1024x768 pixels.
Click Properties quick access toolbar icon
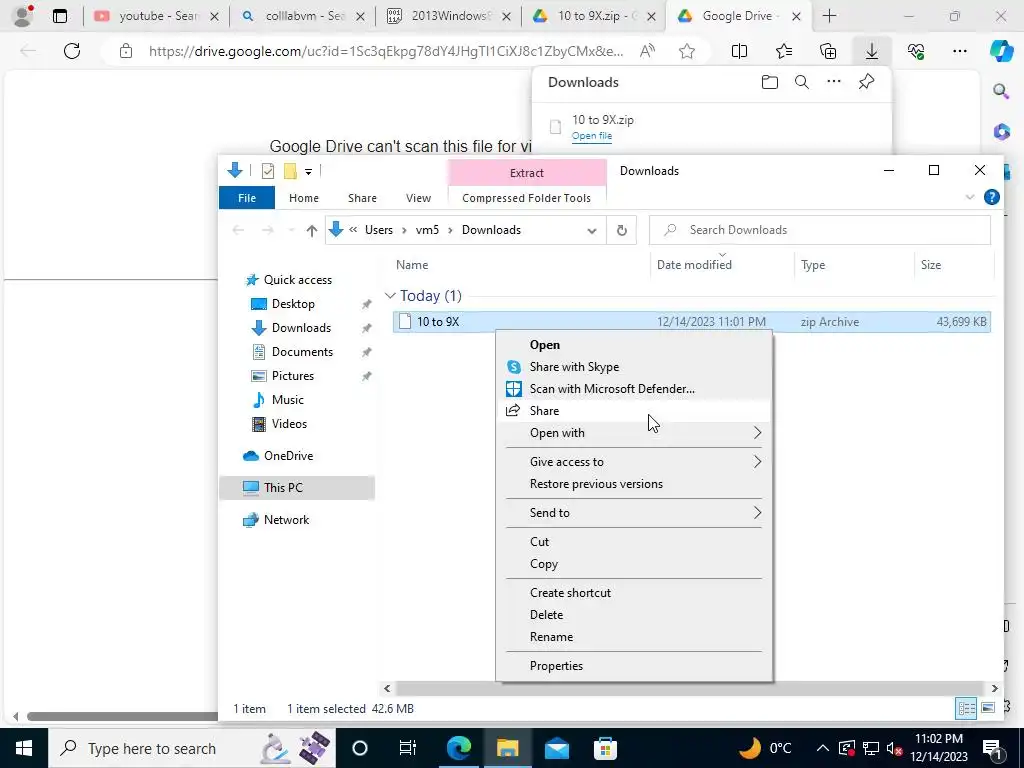point(268,171)
